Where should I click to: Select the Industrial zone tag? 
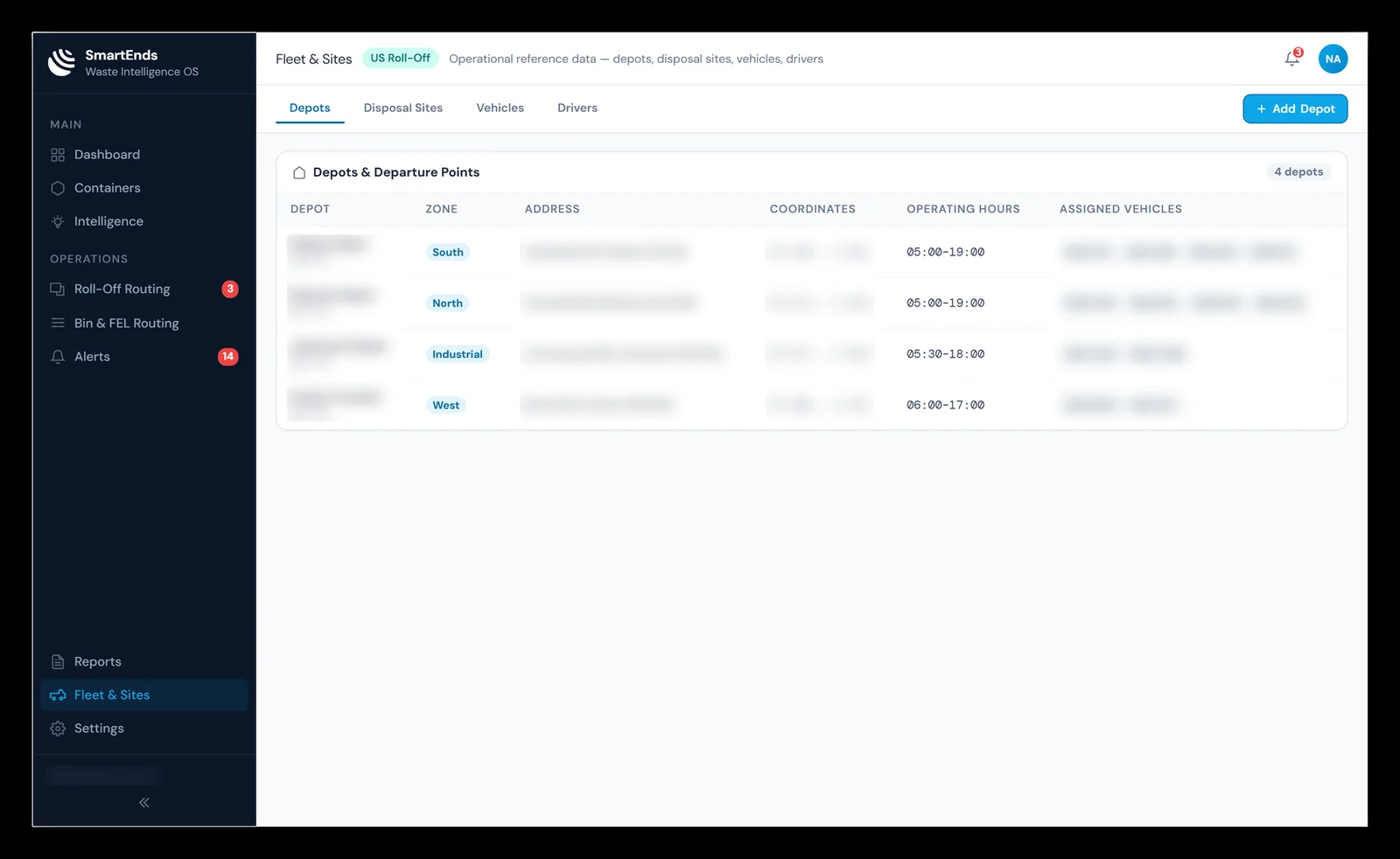pos(457,354)
